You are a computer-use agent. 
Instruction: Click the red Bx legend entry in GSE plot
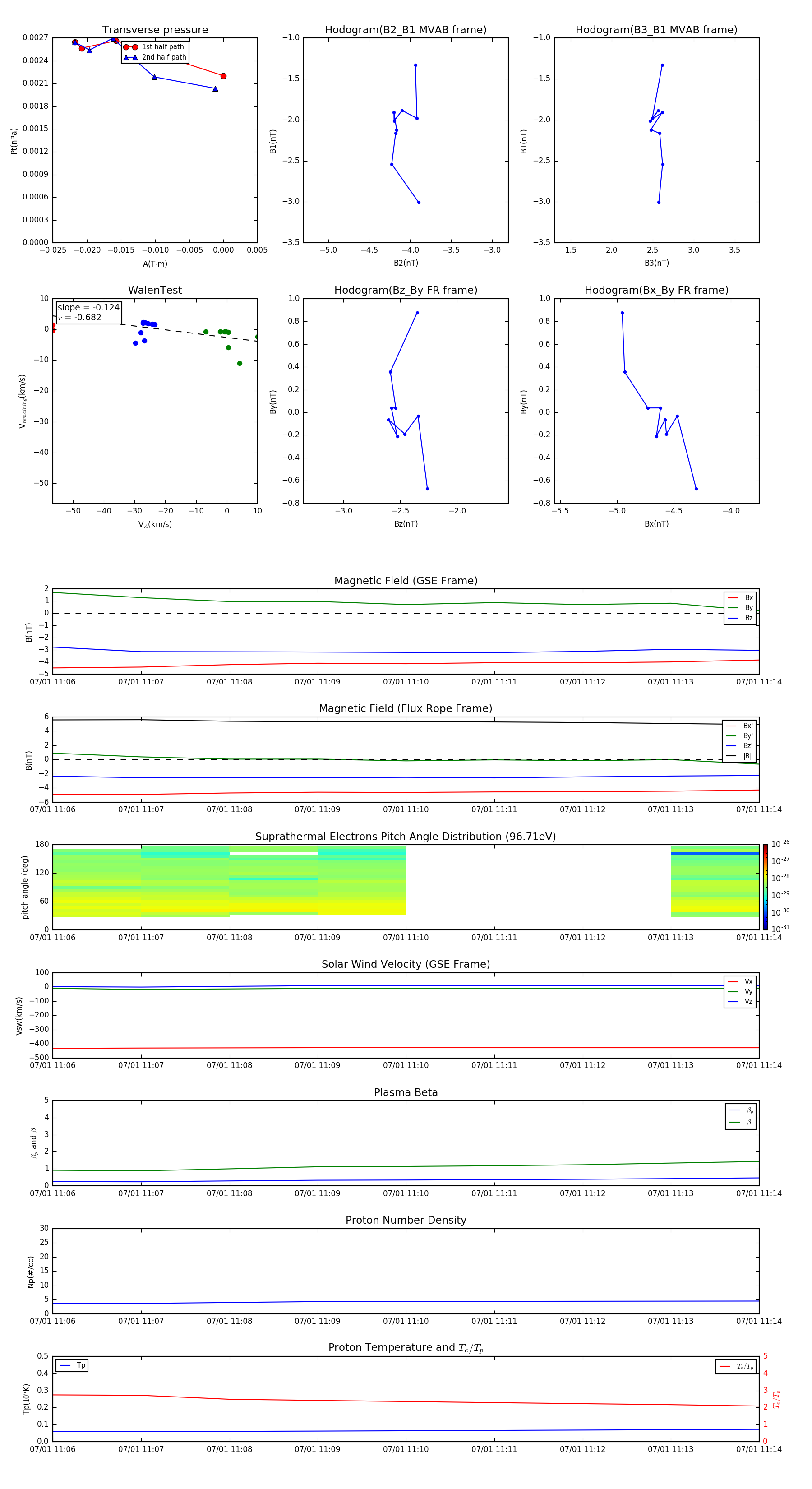[x=740, y=598]
